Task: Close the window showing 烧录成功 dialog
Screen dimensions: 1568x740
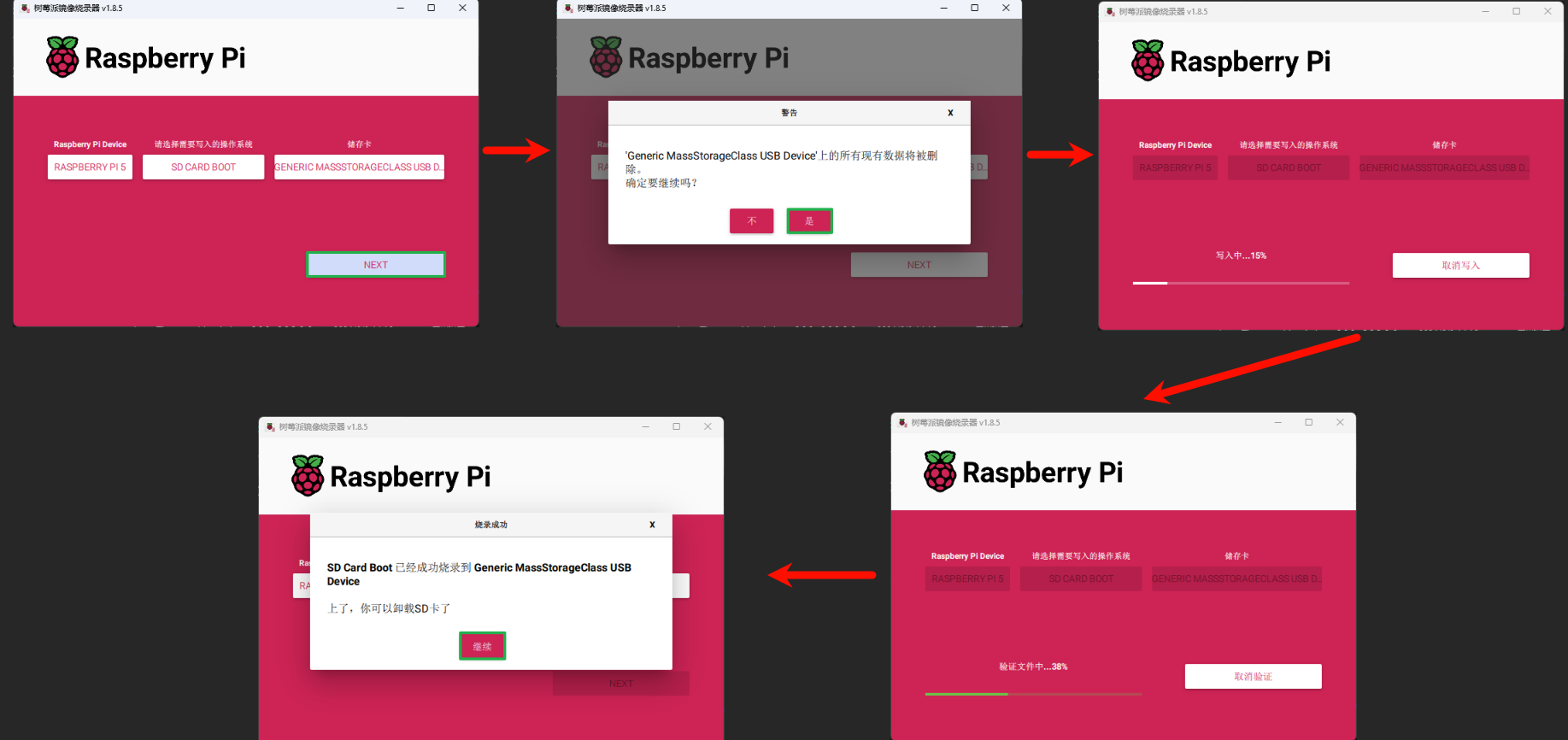Action: [x=708, y=427]
